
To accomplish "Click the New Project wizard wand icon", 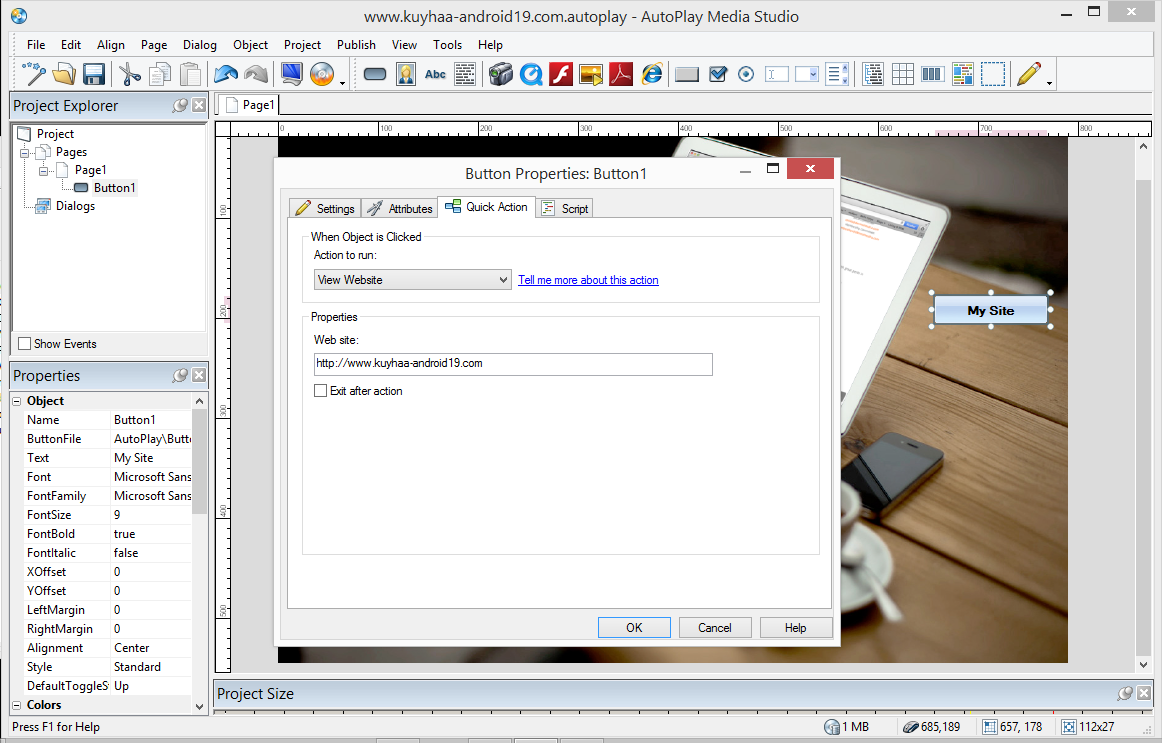I will 33,74.
